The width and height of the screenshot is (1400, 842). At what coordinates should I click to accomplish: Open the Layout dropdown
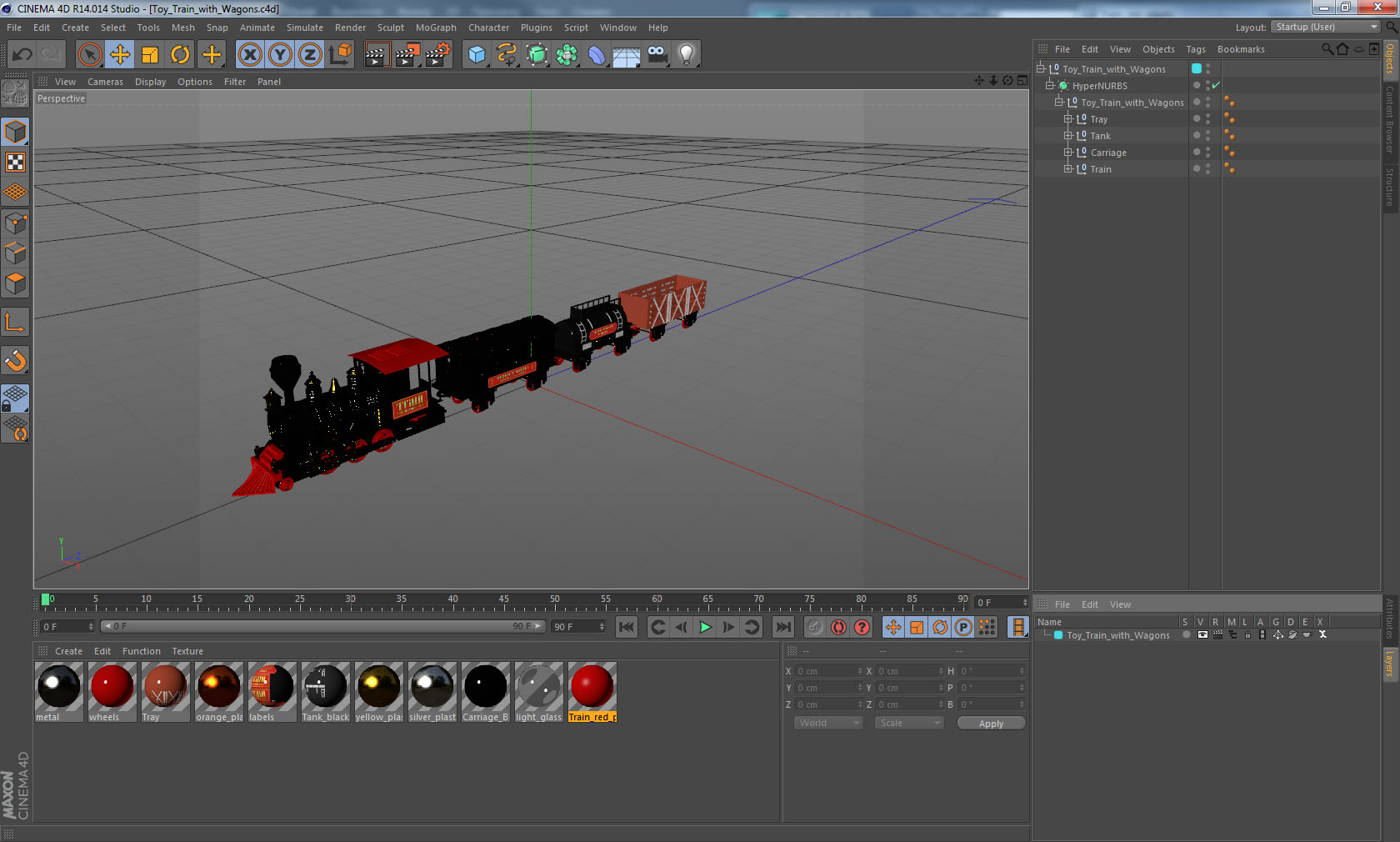[x=1326, y=27]
